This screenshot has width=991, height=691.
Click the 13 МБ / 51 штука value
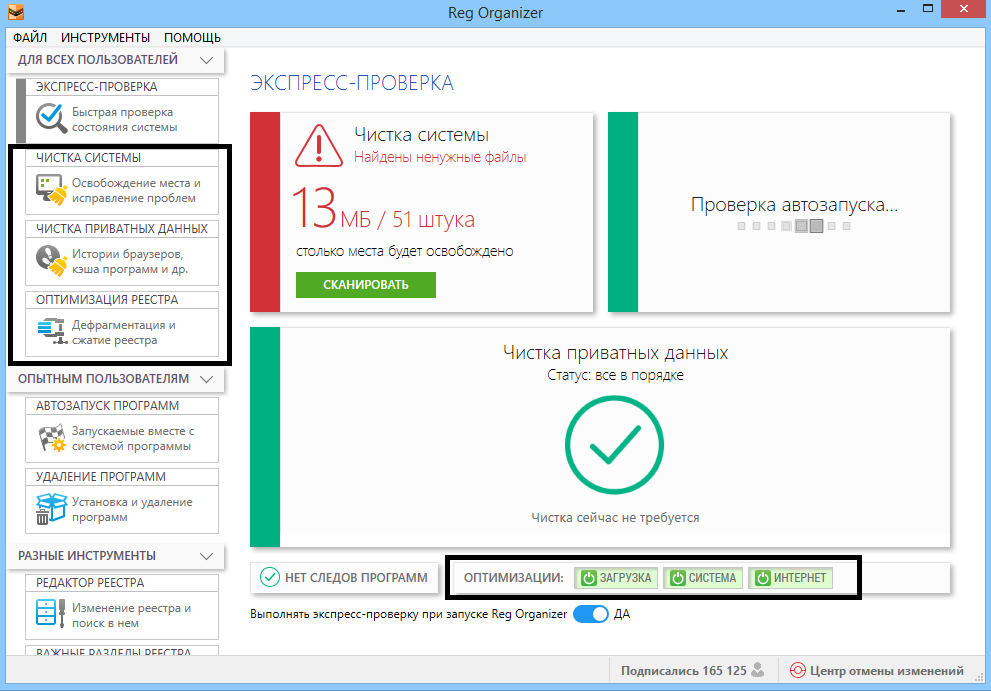coord(383,210)
